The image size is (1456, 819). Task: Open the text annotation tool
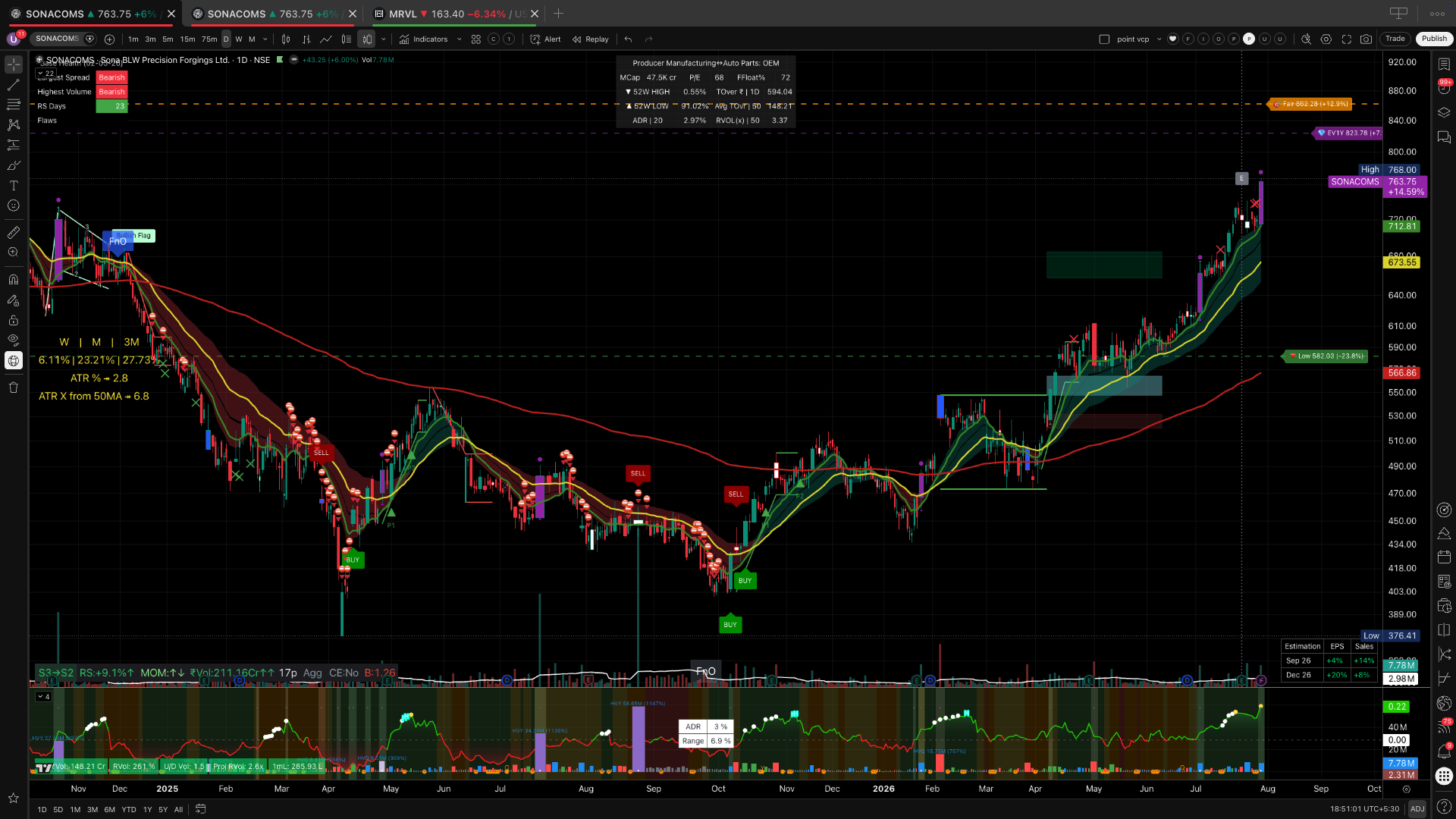pyautogui.click(x=14, y=186)
